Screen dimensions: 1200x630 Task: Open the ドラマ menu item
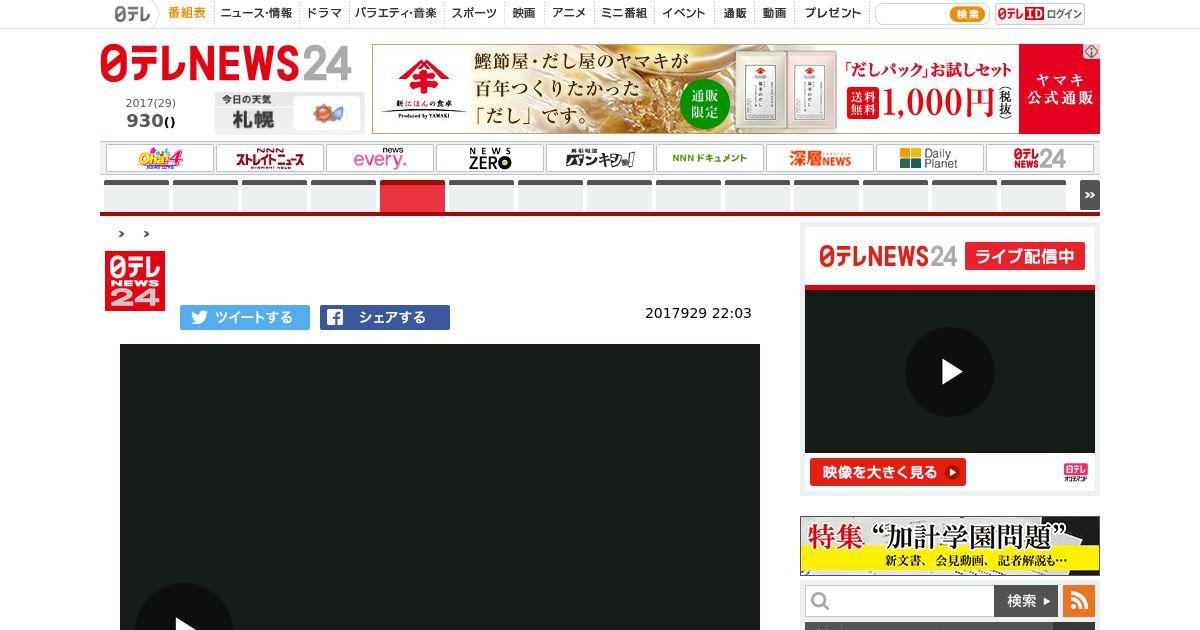click(324, 14)
